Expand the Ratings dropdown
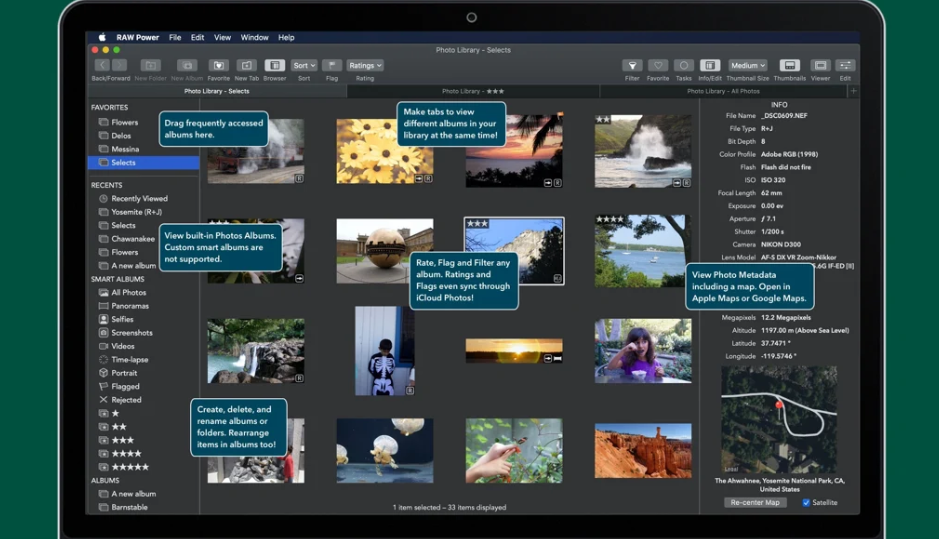Image resolution: width=939 pixels, height=539 pixels. [365, 66]
